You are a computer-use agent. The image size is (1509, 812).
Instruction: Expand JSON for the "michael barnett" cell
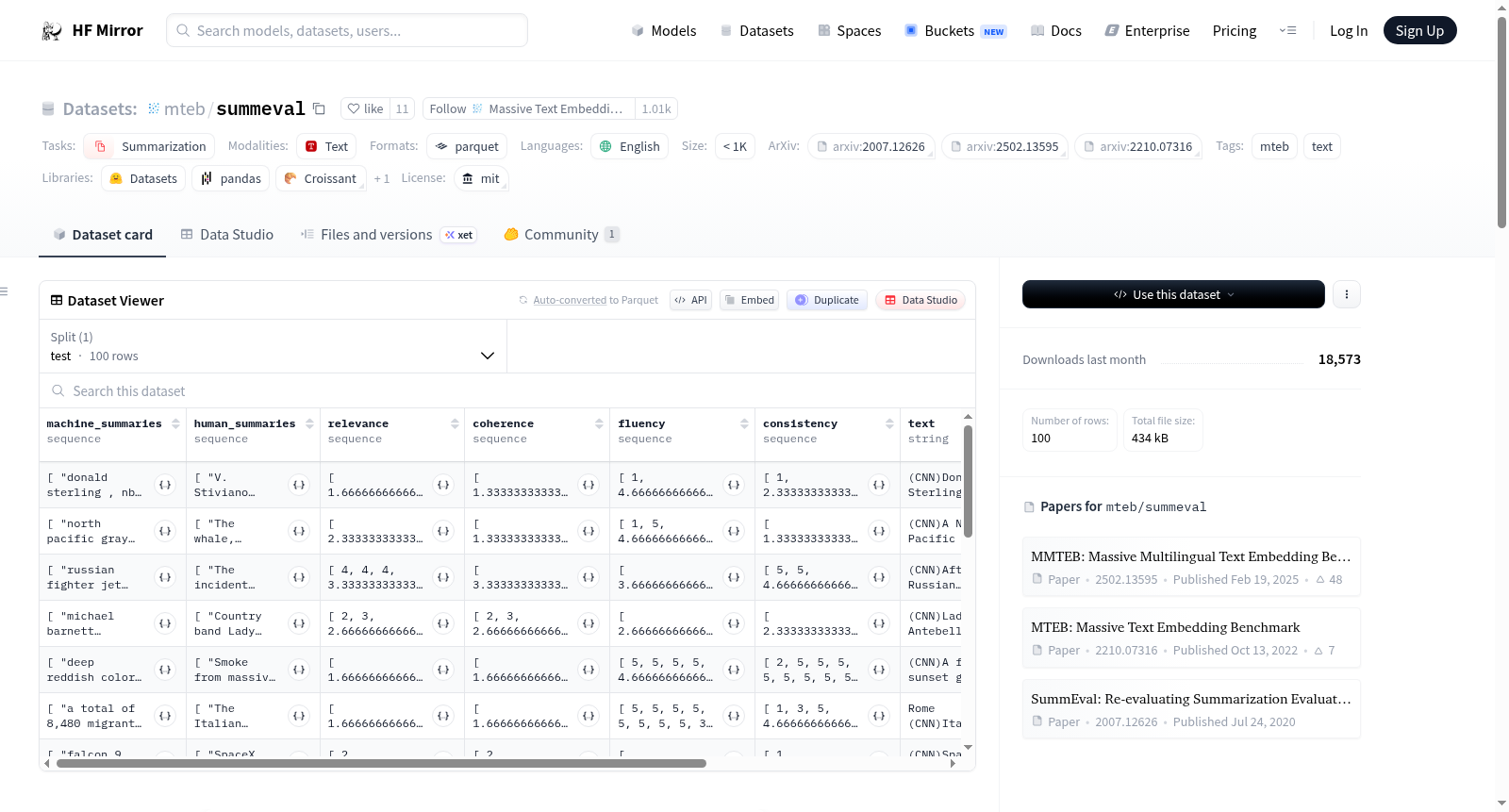click(x=165, y=623)
